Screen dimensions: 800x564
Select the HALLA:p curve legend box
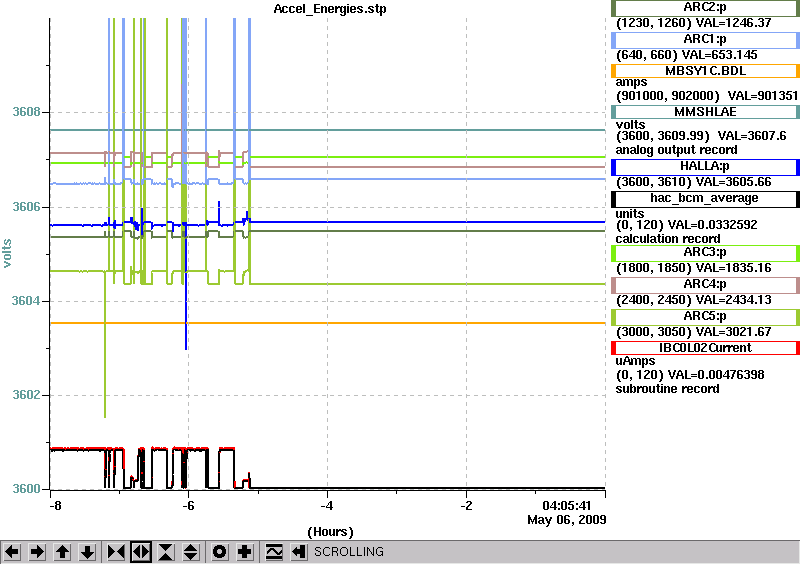point(705,166)
